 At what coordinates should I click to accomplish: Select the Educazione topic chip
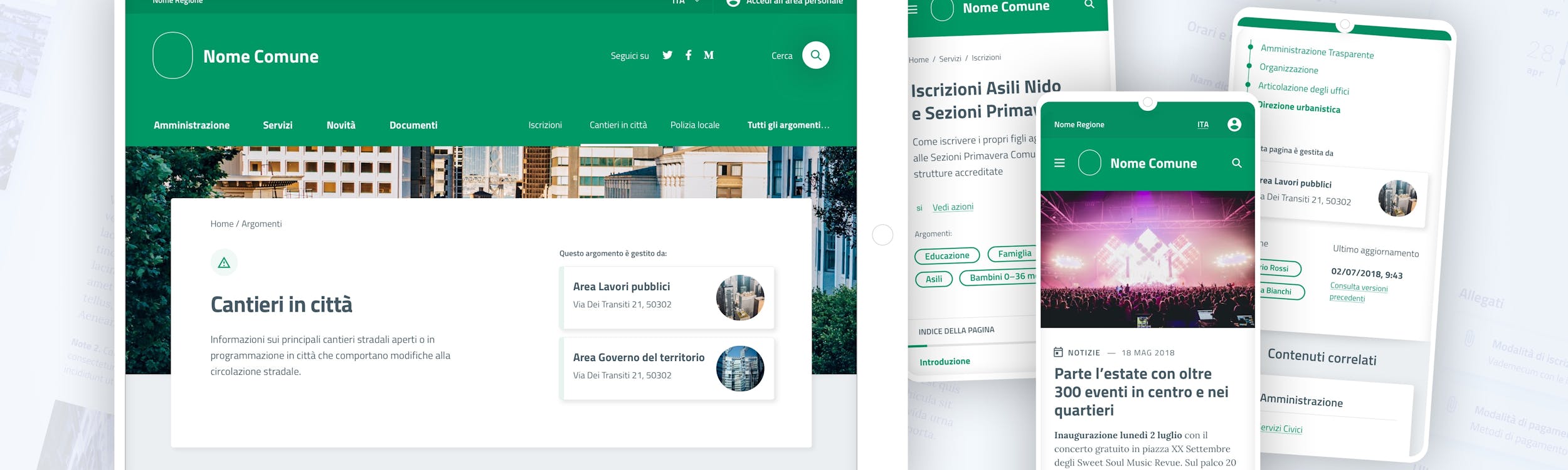pos(946,256)
